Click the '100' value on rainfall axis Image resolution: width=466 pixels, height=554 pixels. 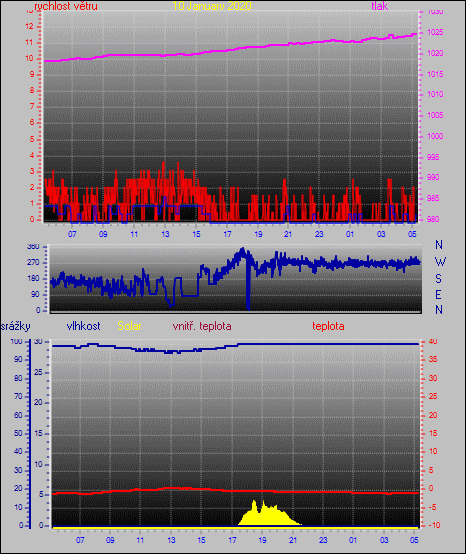pos(16,342)
